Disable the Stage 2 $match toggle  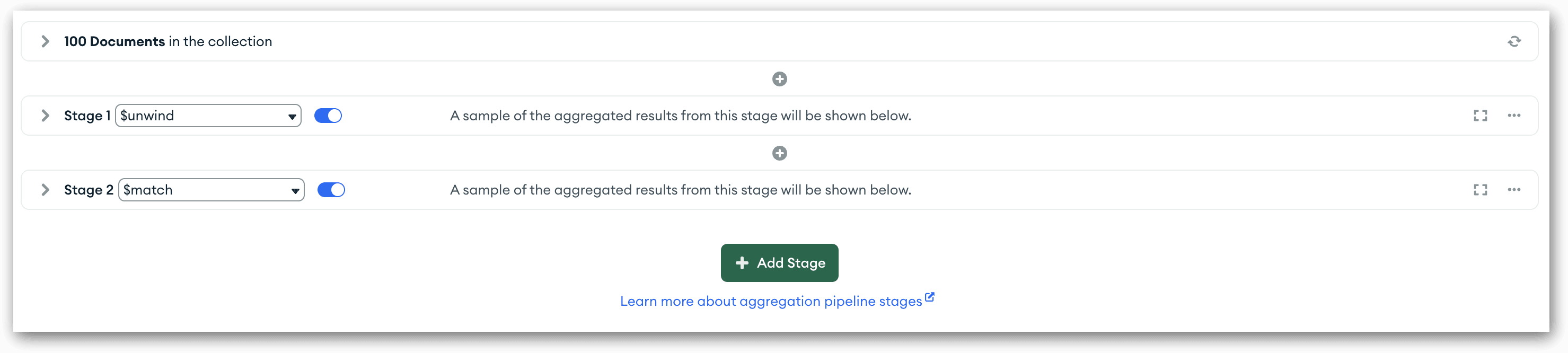331,190
